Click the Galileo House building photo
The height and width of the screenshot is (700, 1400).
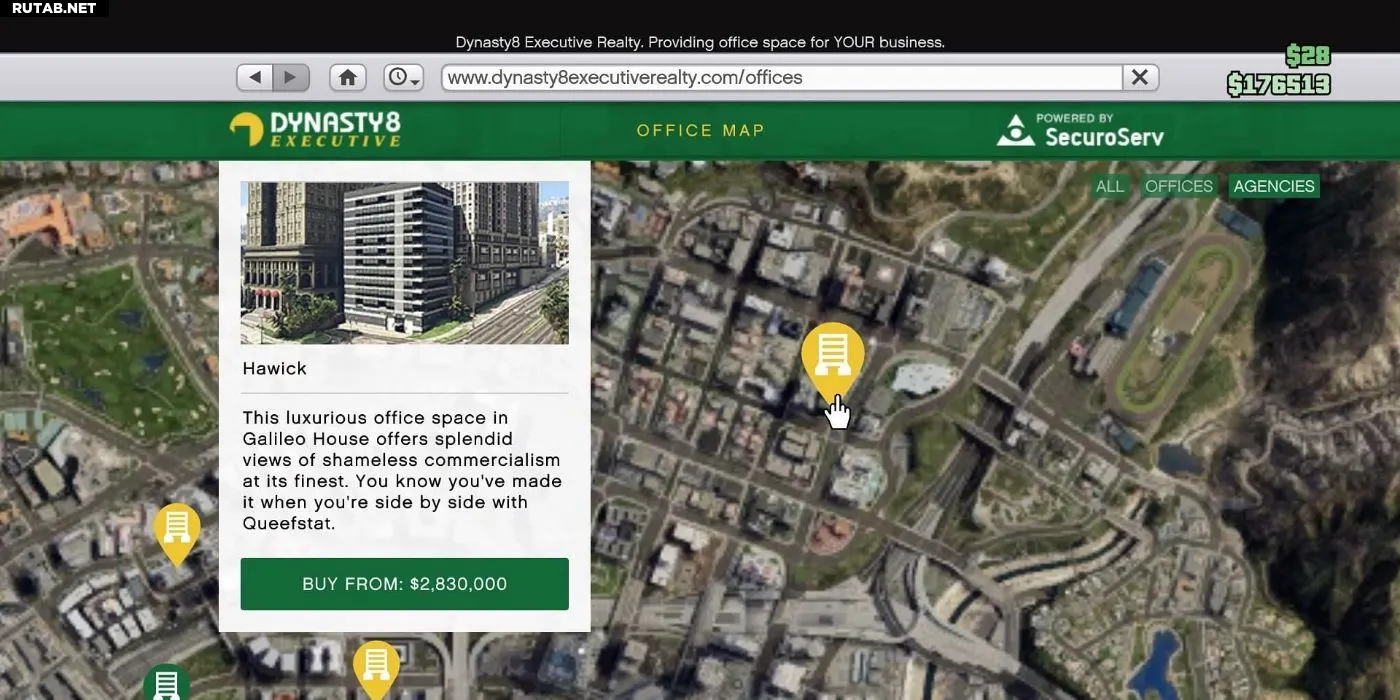pyautogui.click(x=404, y=263)
